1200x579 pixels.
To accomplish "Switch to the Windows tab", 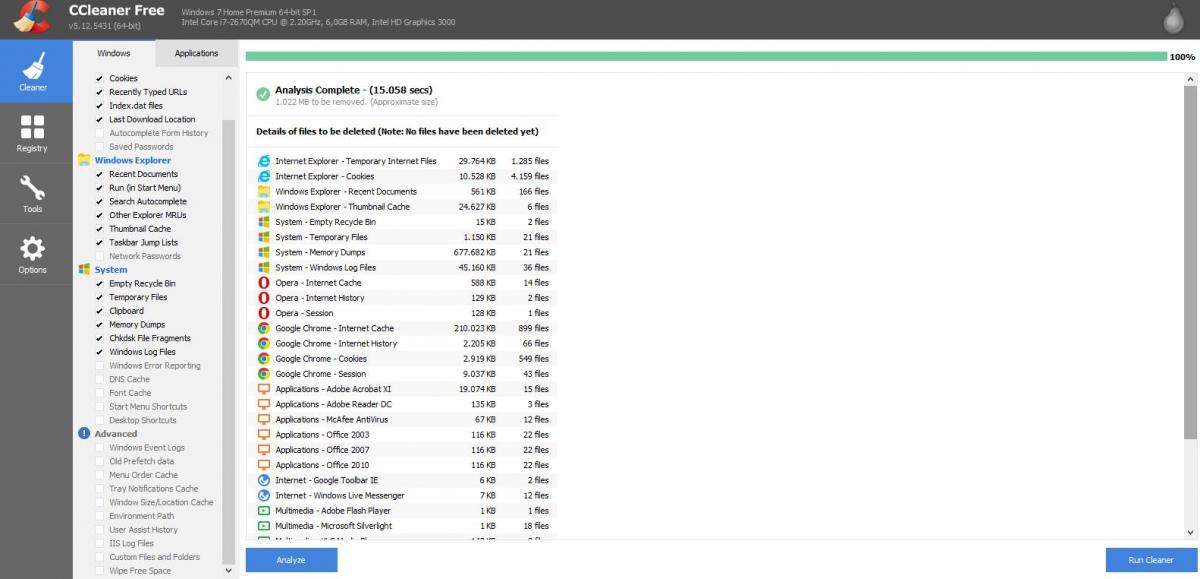I will tap(114, 53).
